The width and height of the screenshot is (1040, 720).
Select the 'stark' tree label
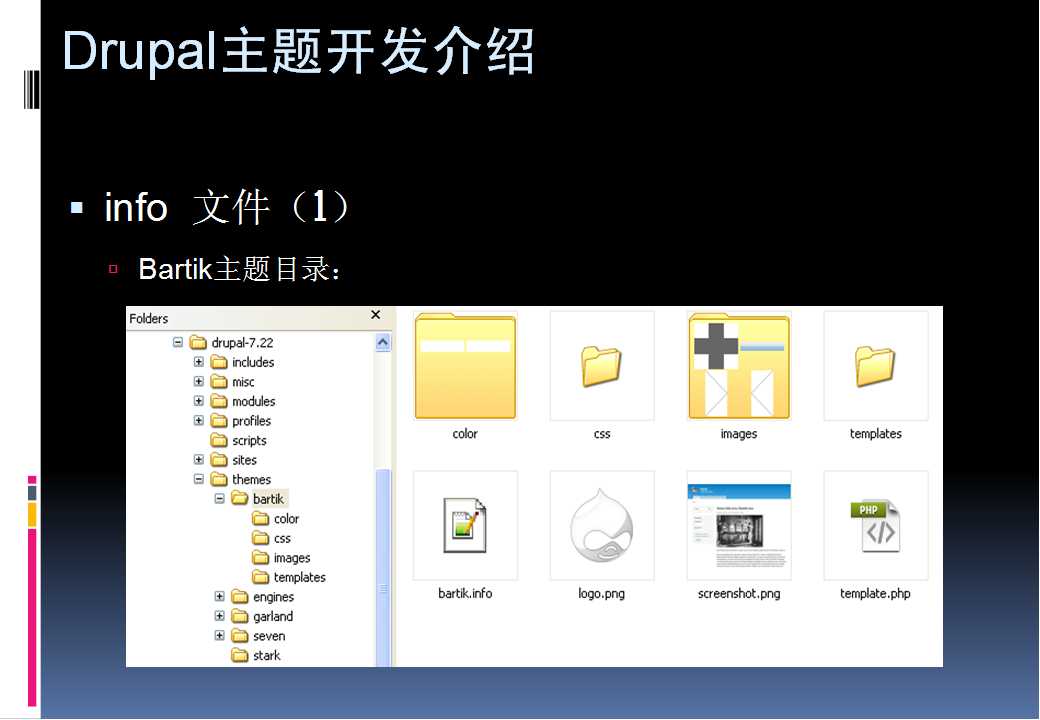pyautogui.click(x=267, y=656)
